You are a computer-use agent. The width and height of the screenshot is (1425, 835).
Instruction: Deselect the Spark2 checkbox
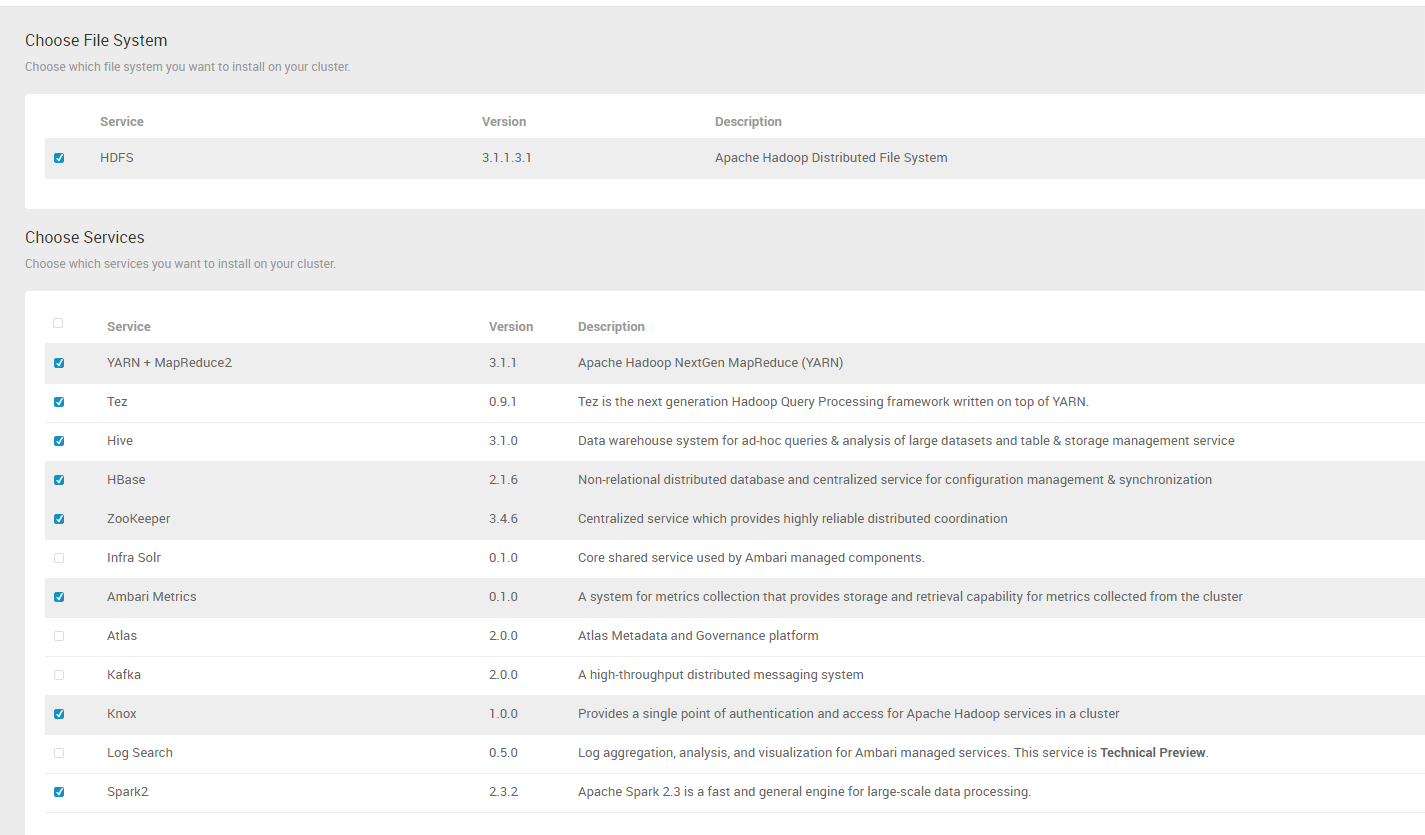(59, 792)
